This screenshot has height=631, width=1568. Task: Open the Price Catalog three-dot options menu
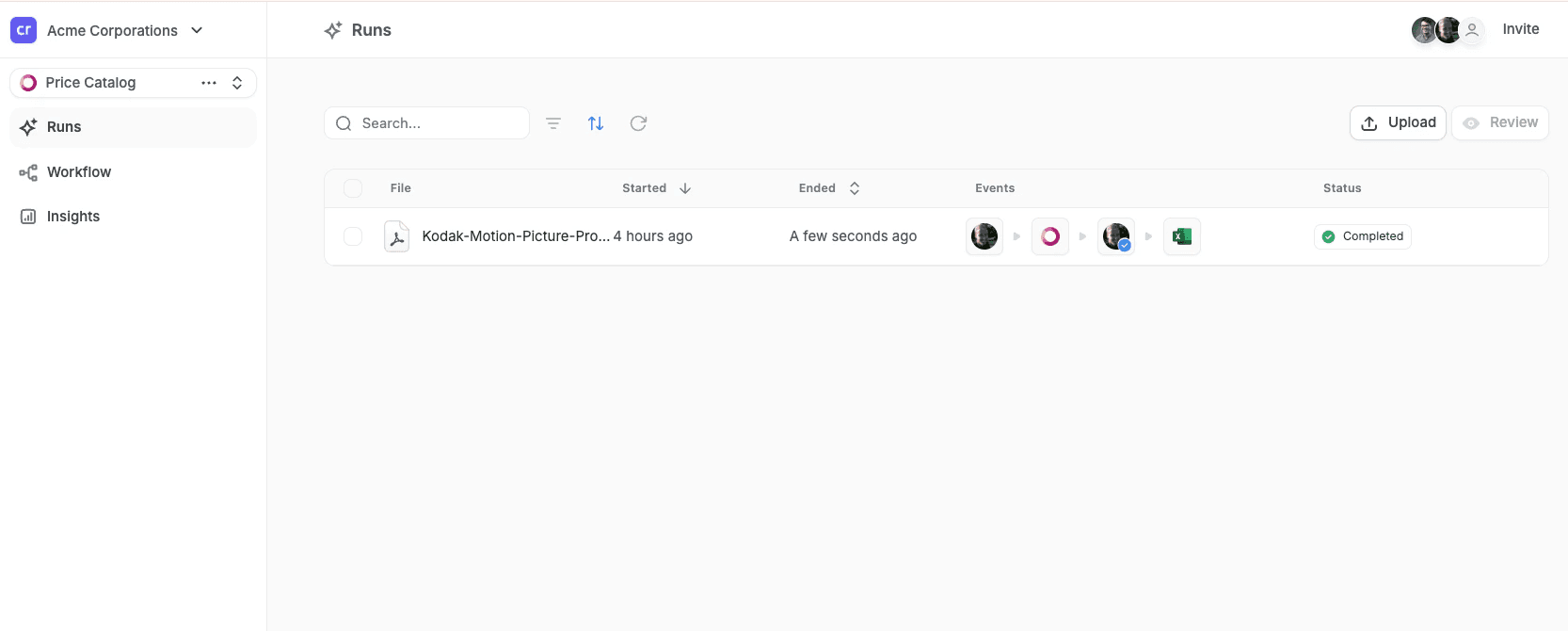tap(209, 83)
